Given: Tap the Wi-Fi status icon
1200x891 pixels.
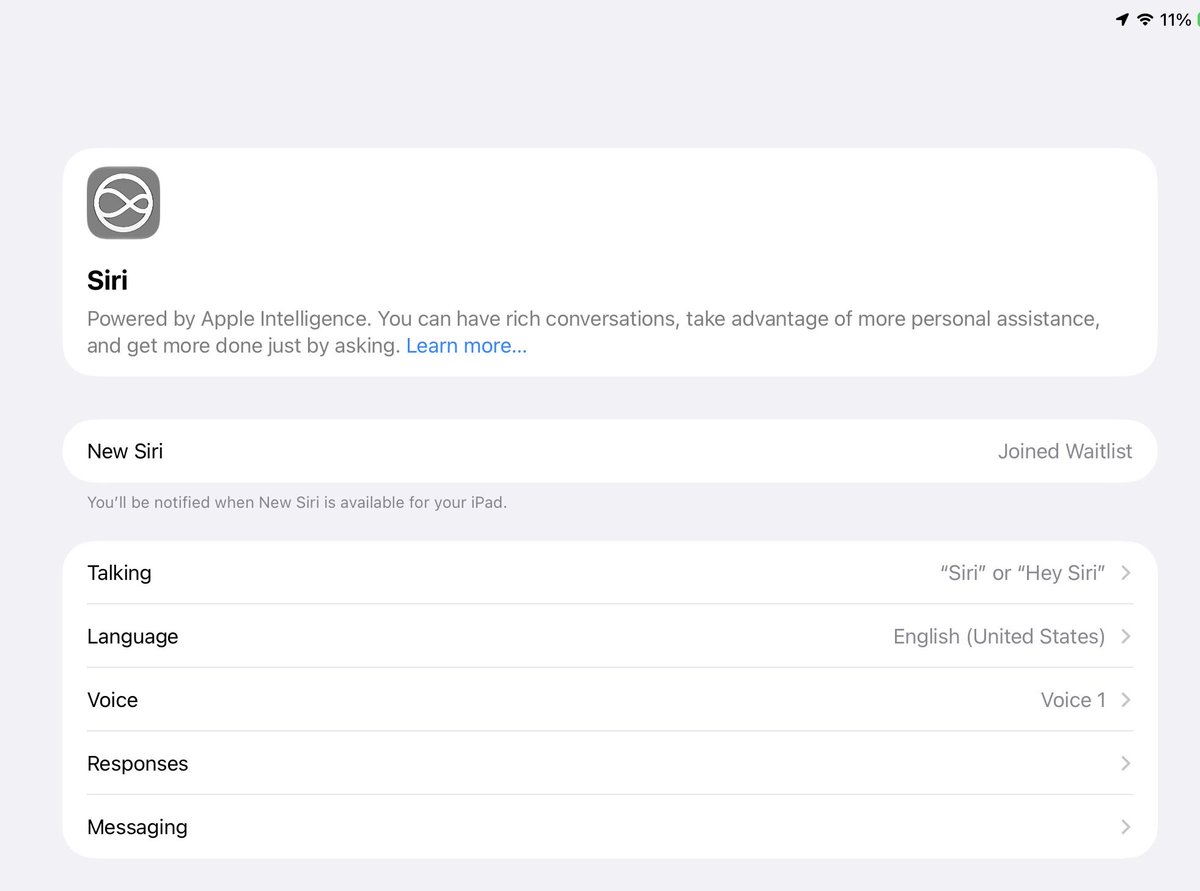Looking at the screenshot, I should pyautogui.click(x=1145, y=20).
